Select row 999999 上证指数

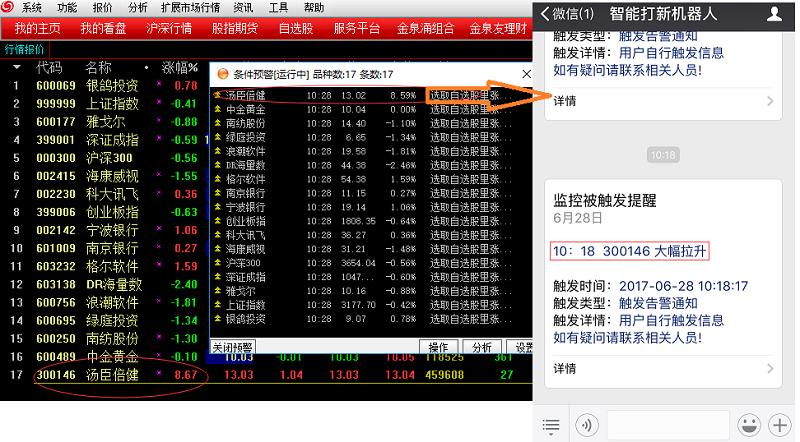pos(105,104)
